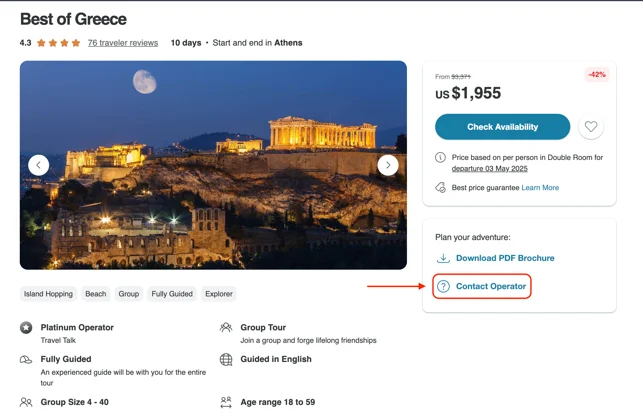Viewport: 643px width, 418px height.
Task: Show the previous photo with left arrow
Action: [x=39, y=165]
